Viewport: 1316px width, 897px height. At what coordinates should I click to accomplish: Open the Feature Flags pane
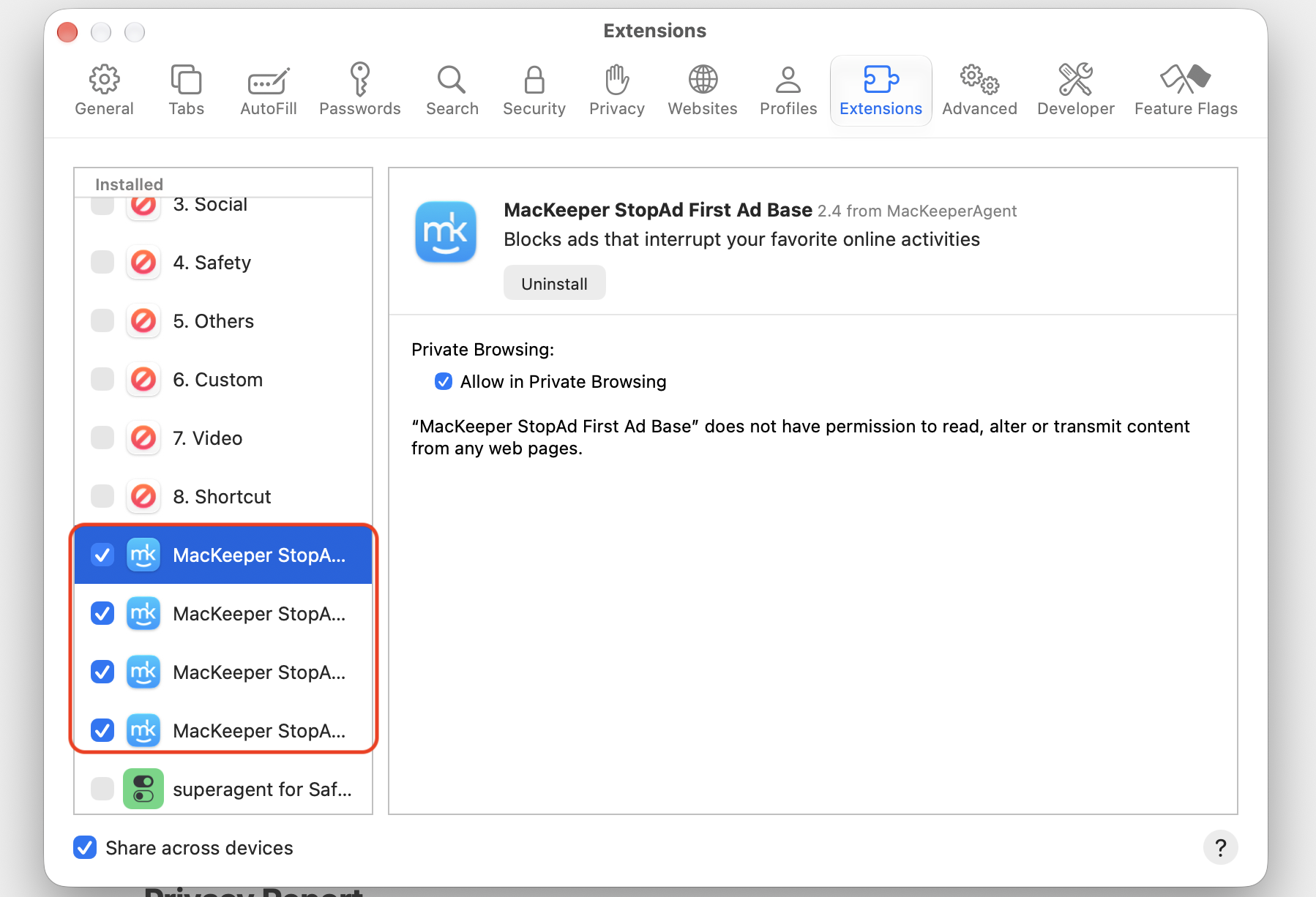click(x=1186, y=91)
